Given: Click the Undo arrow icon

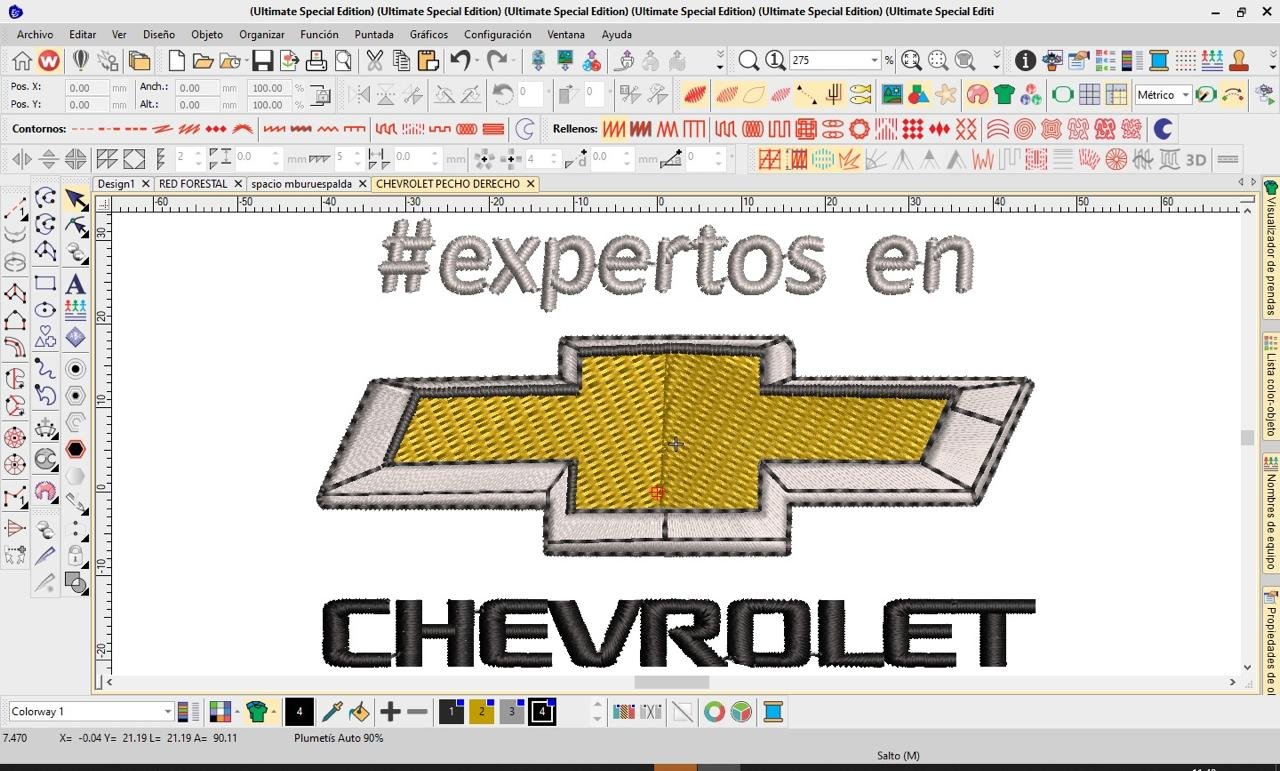Looking at the screenshot, I should (x=459, y=61).
